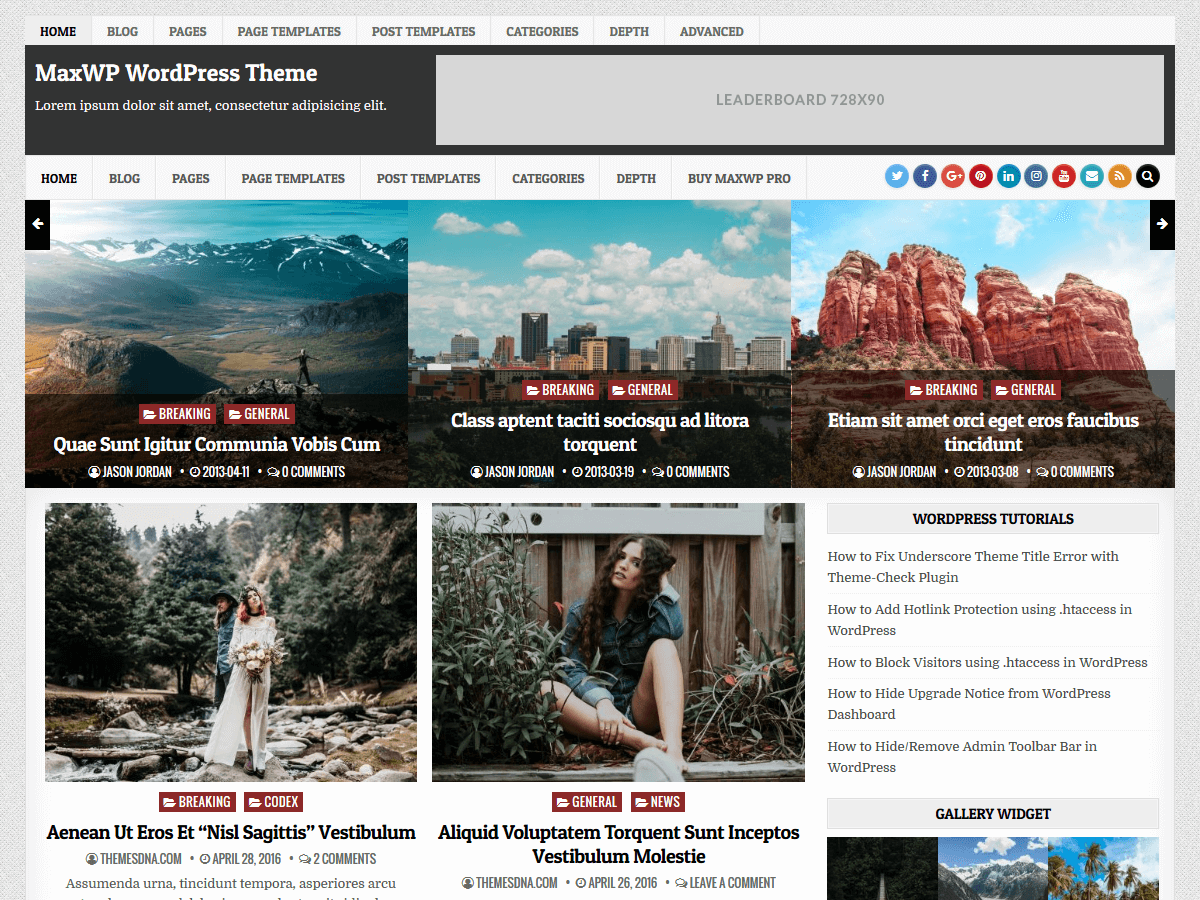This screenshot has width=1200, height=900.
Task: Select the BREAKING category tag on the wedding post
Action: [x=197, y=801]
